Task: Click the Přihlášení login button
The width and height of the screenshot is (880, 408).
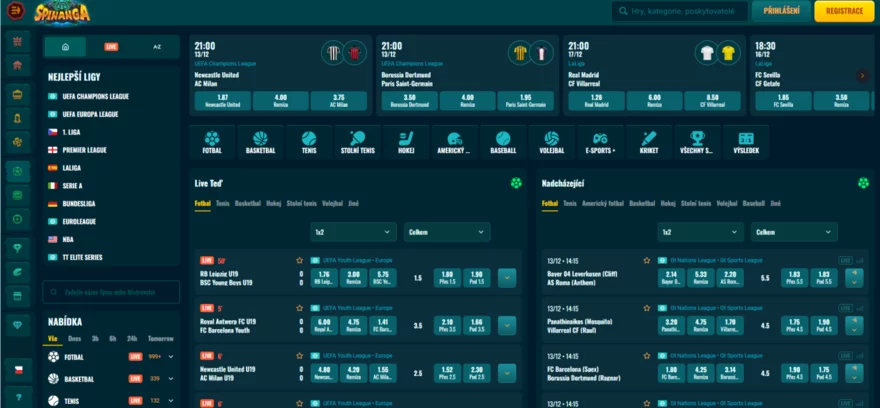Action: point(780,12)
